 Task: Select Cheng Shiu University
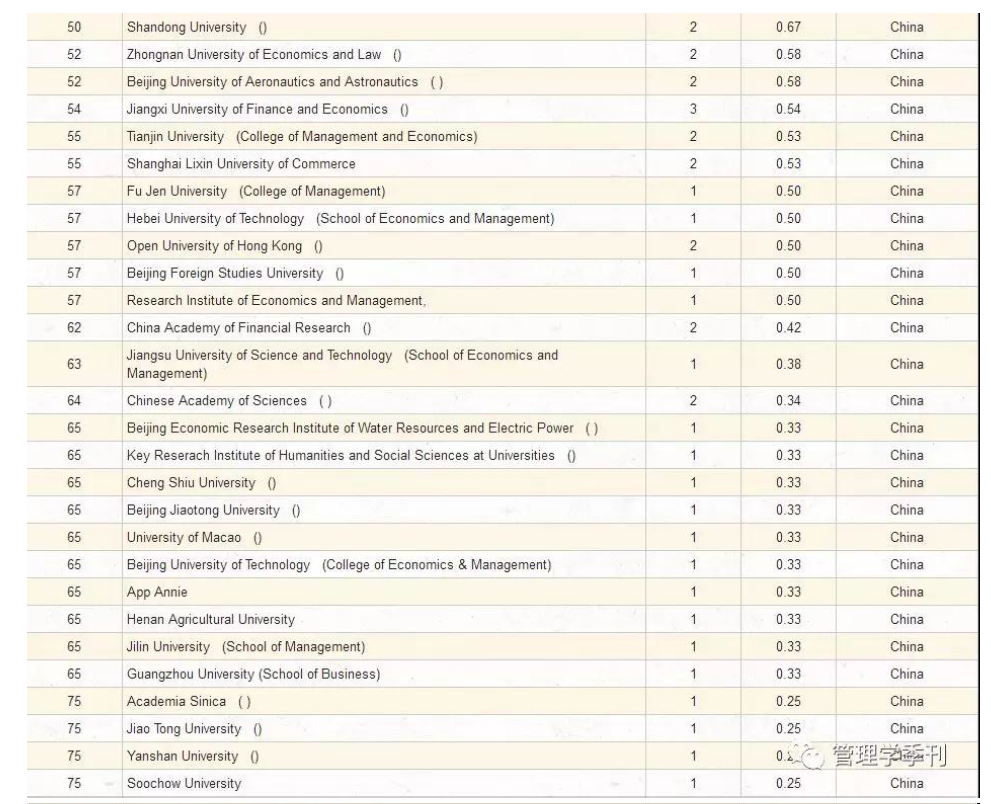[x=201, y=483]
